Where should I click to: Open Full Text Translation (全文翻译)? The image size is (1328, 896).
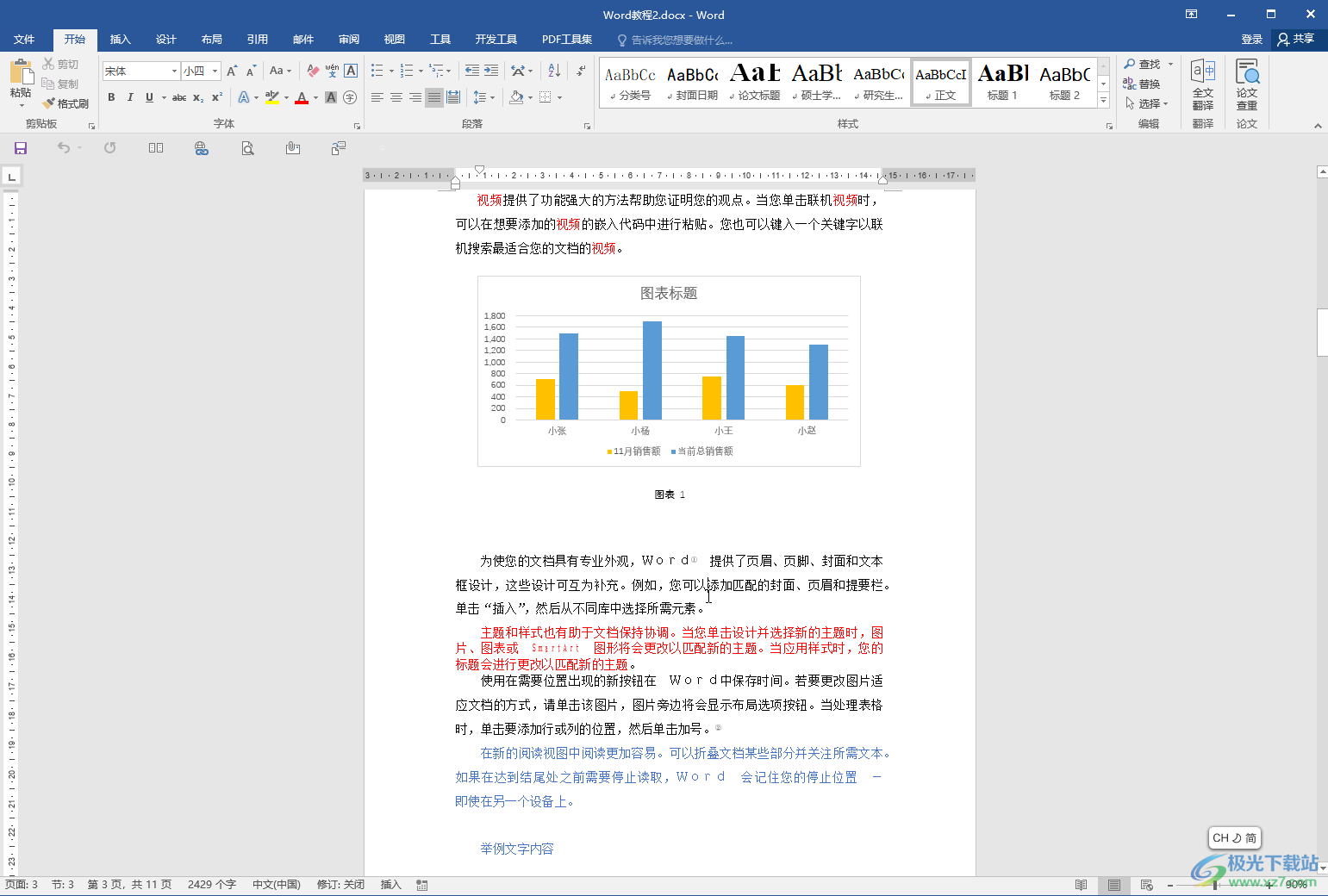1203,84
